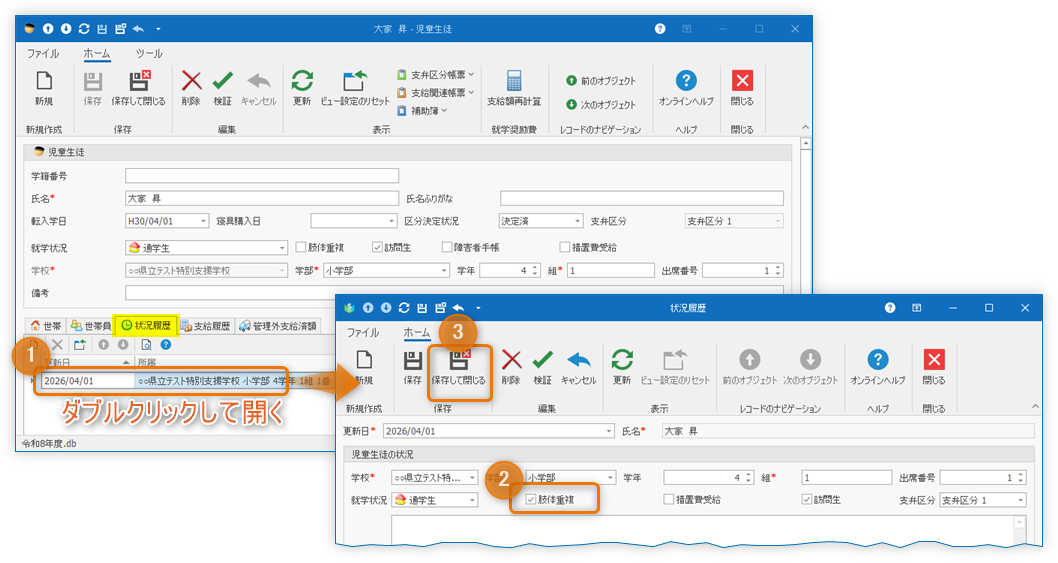Viewport: 1058px width, 563px height.
Task: Click undo arrow in 児童生徒 quick access toolbar
Action: [x=138, y=28]
